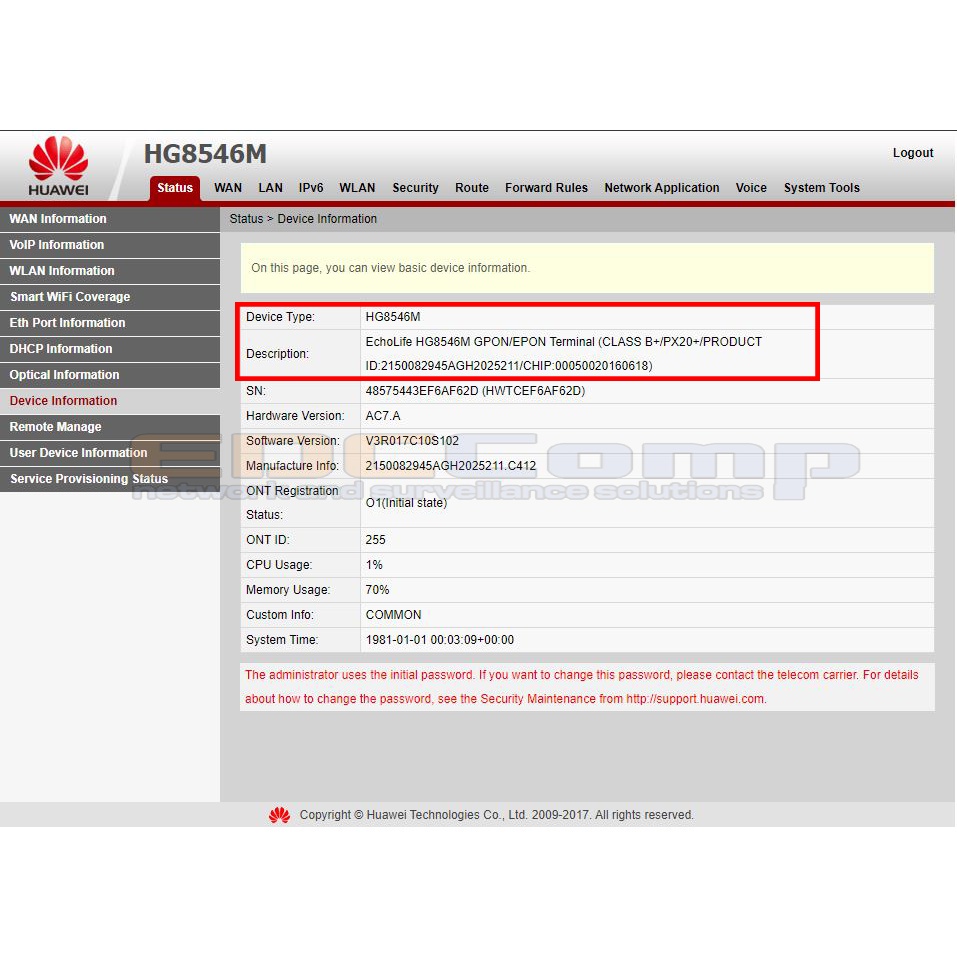The width and height of the screenshot is (957, 957).
Task: Click the red initial password warning text
Action: tap(581, 687)
